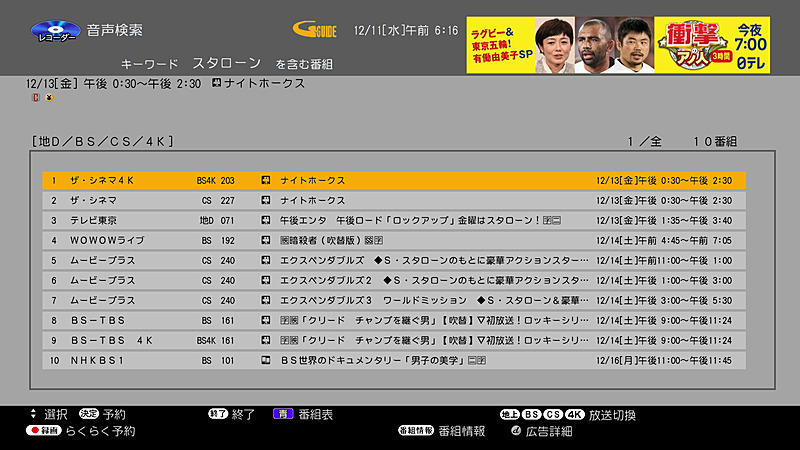
Task: Open the rugby and Tokyo Olympics ad banner
Action: pyautogui.click(x=618, y=45)
